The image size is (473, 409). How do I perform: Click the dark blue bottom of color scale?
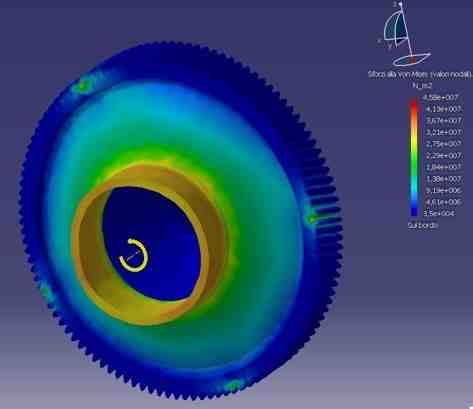(414, 211)
